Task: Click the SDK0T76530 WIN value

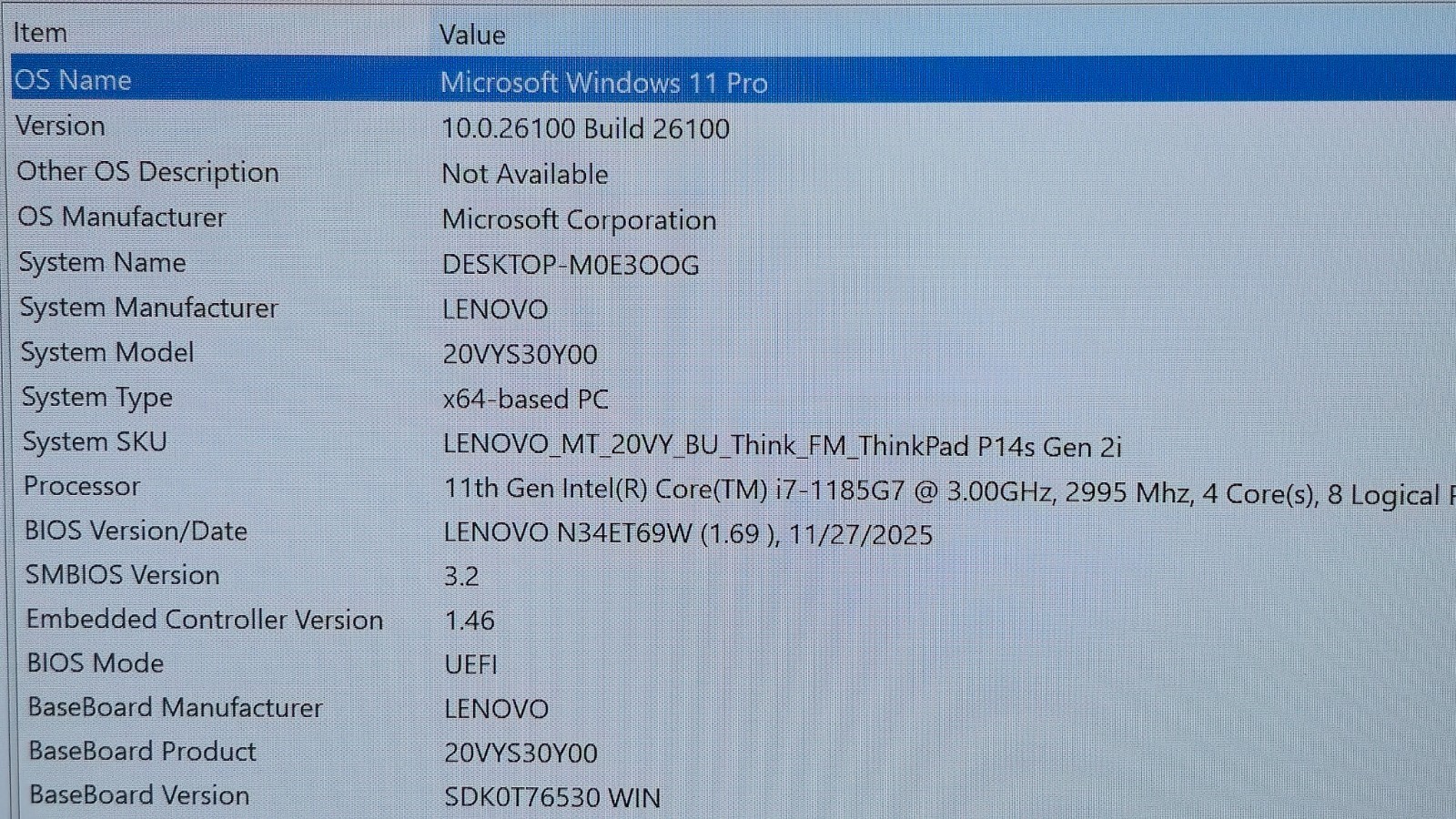Action: tap(552, 797)
